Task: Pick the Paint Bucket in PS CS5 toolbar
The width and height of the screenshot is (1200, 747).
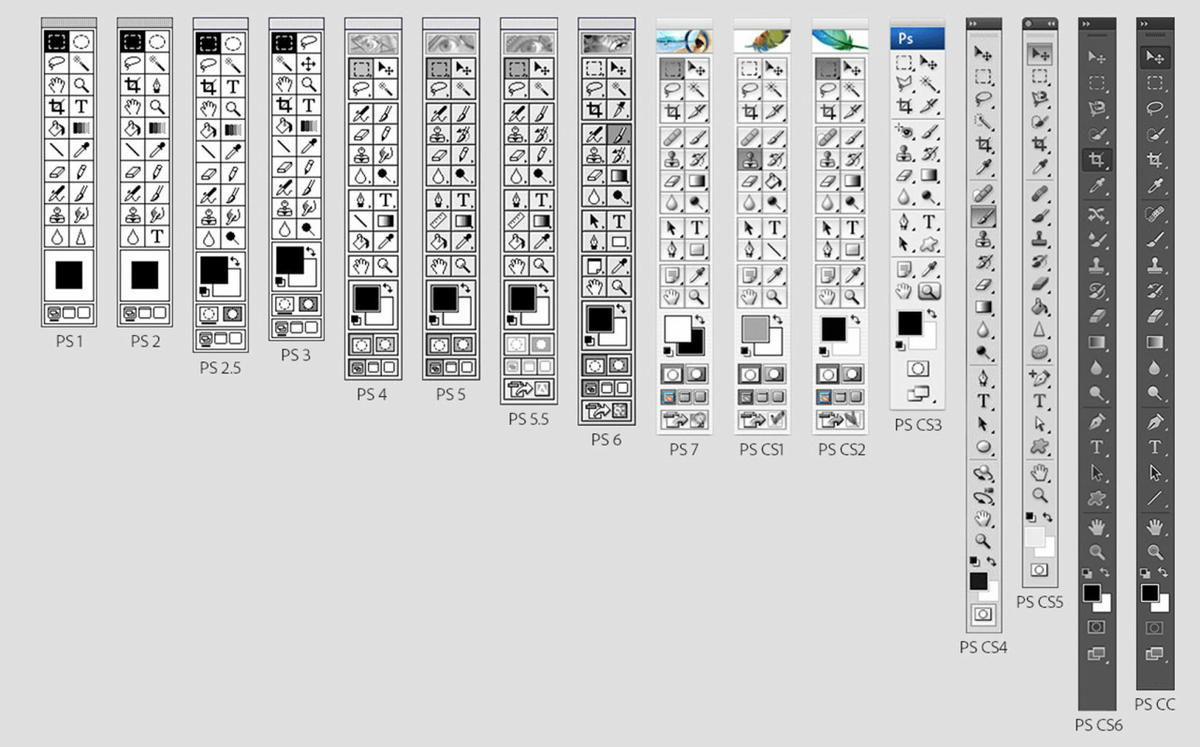Action: [x=1040, y=306]
